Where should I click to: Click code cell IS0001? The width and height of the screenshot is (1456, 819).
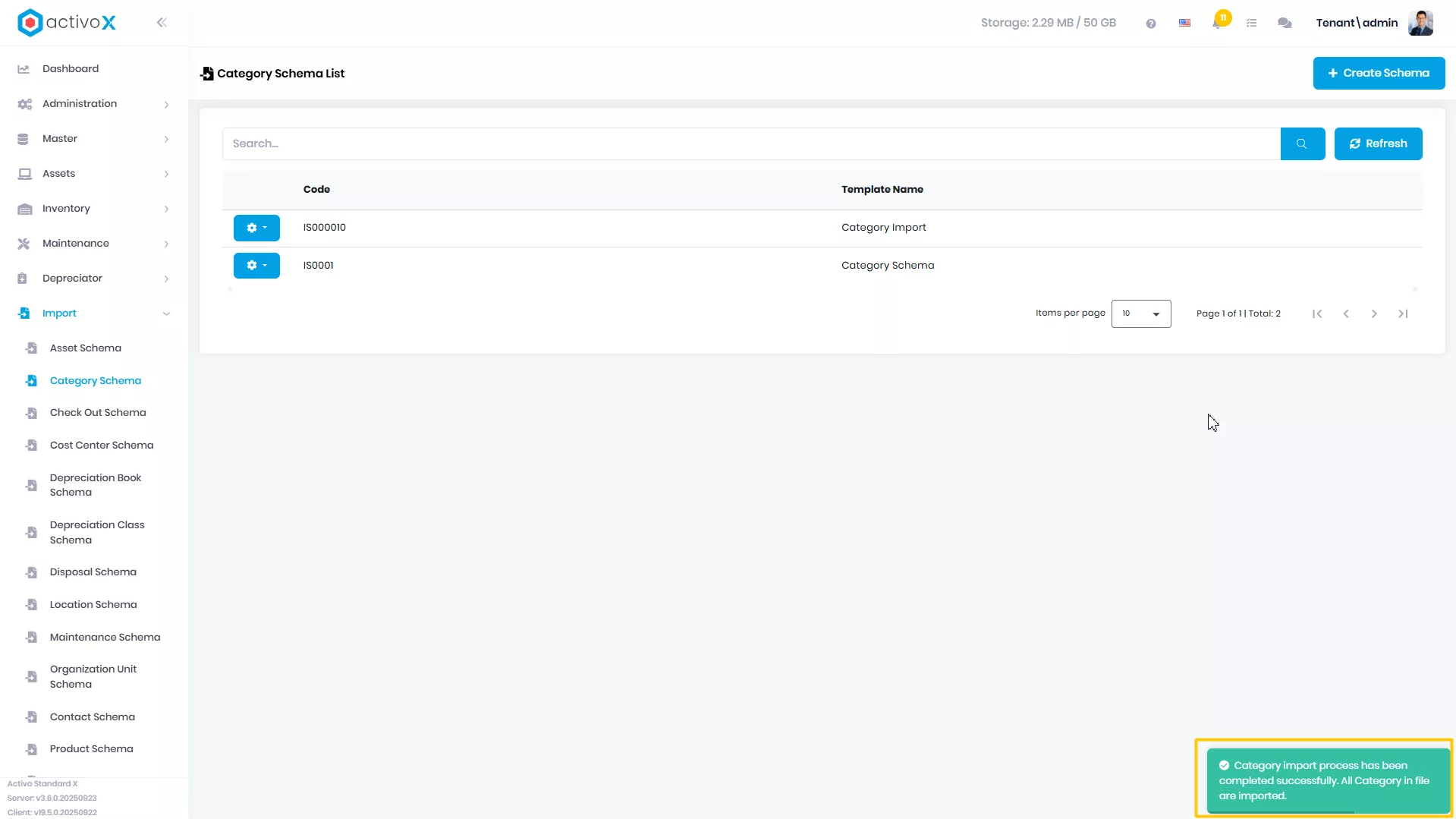click(x=319, y=266)
